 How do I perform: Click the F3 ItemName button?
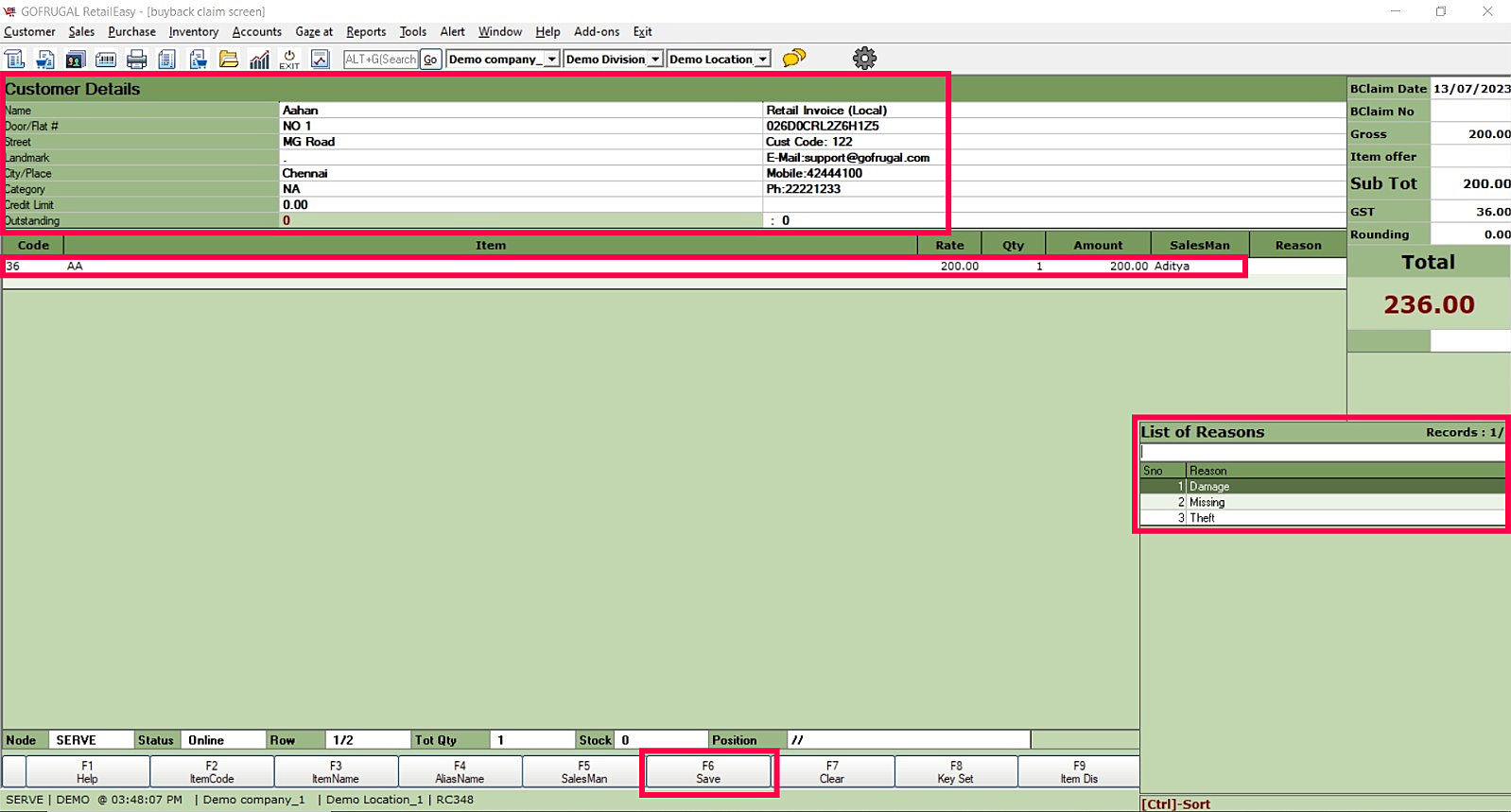tap(336, 772)
